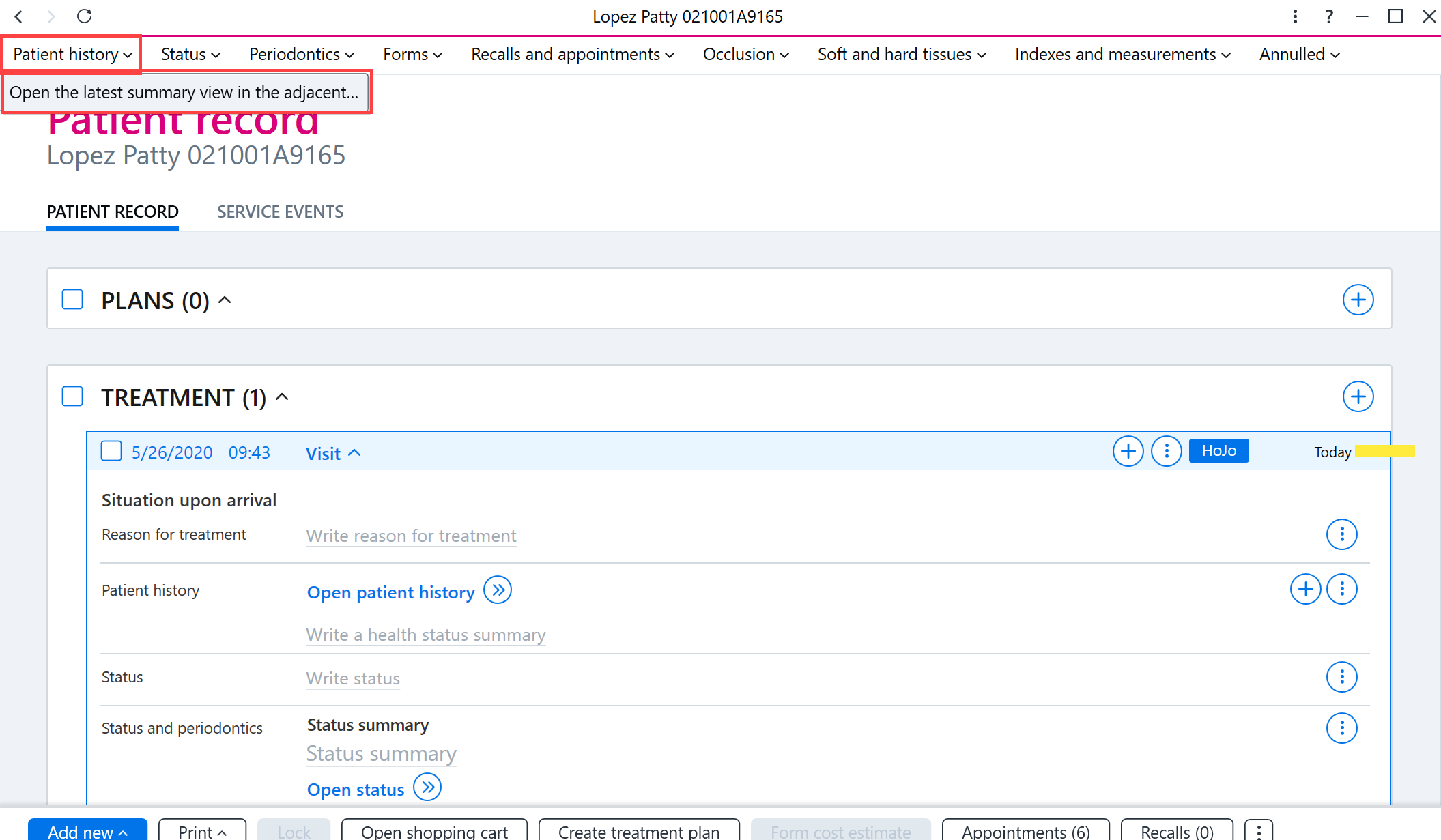Click the Create treatment plan button
Image resolution: width=1441 pixels, height=840 pixels.
639,831
